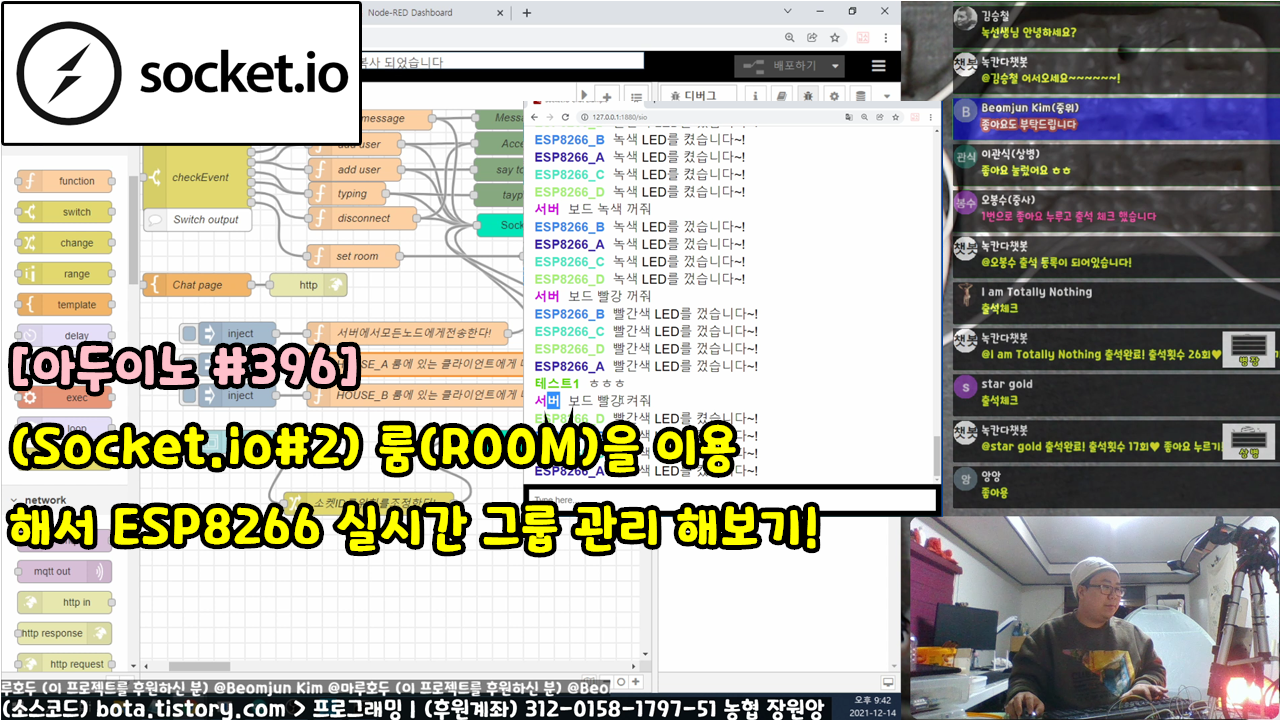Click the 배포하기 deploy button
This screenshot has height=720, width=1280.
(783, 66)
